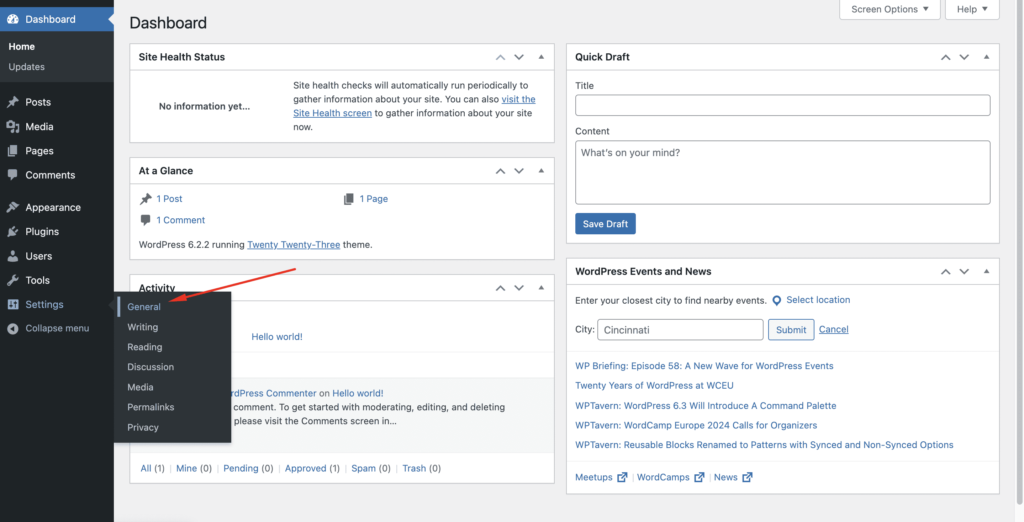
Task: Filter comments by Pending
Action: 240,468
